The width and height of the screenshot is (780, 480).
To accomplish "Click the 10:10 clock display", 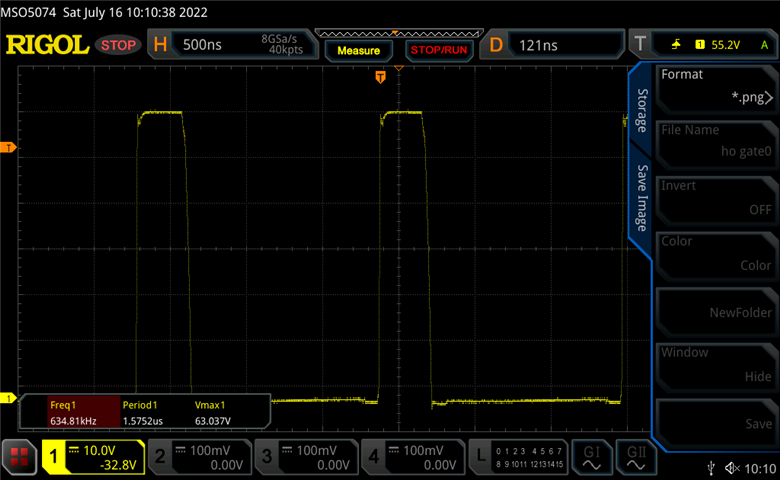I will [760, 469].
